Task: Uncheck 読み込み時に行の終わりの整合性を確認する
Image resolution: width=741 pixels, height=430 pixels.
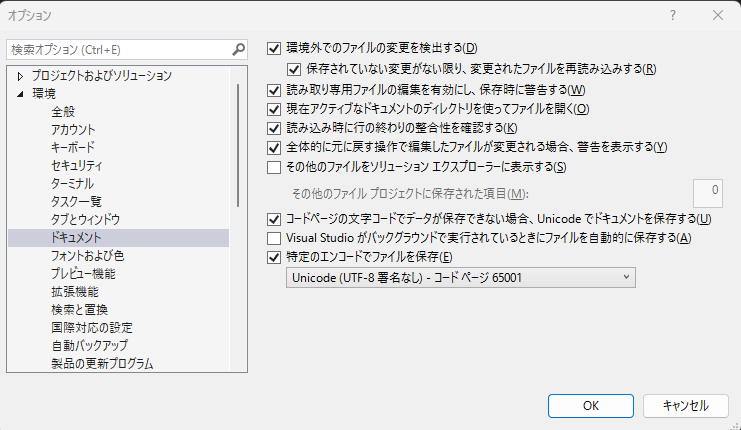Action: (275, 128)
